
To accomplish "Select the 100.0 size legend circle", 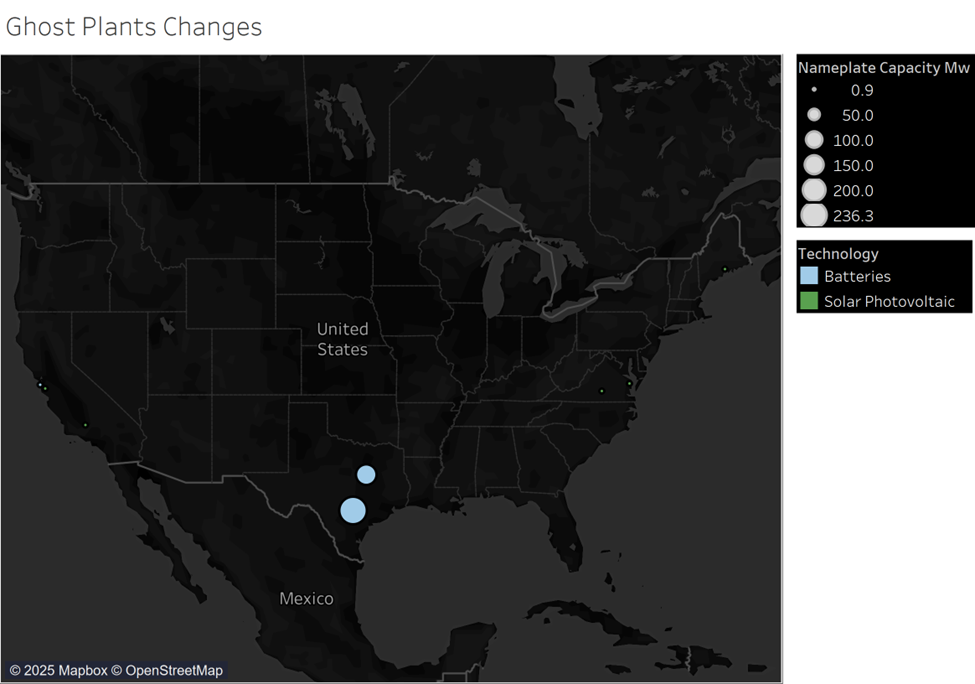I will point(814,140).
